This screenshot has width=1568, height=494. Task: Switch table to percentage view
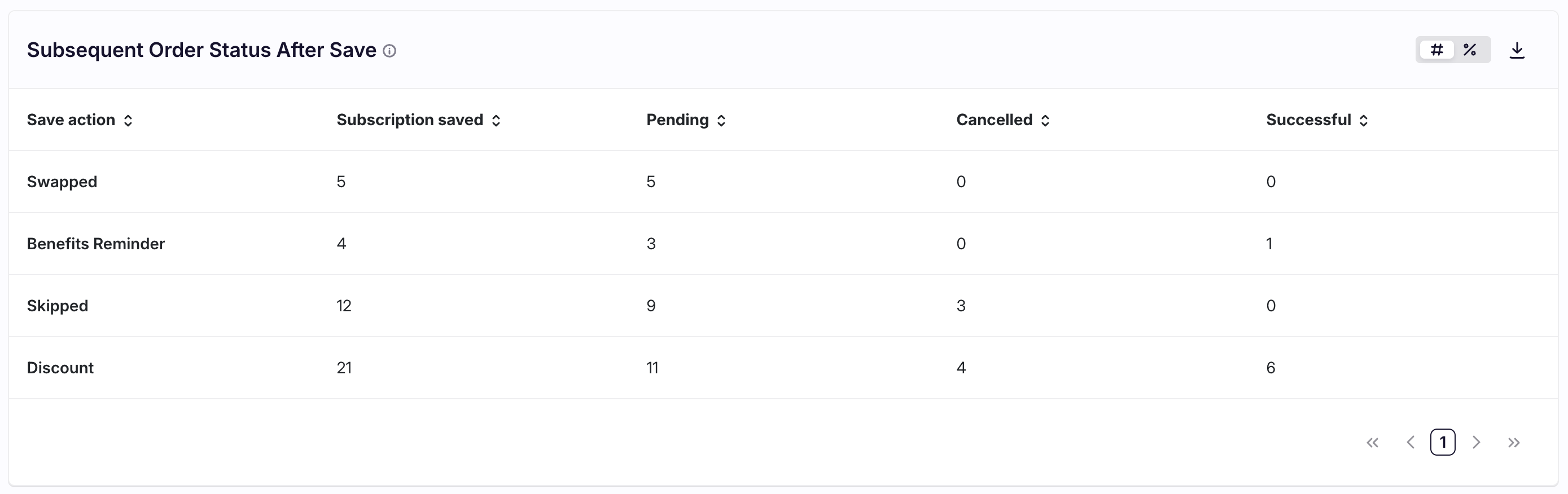[x=1470, y=50]
